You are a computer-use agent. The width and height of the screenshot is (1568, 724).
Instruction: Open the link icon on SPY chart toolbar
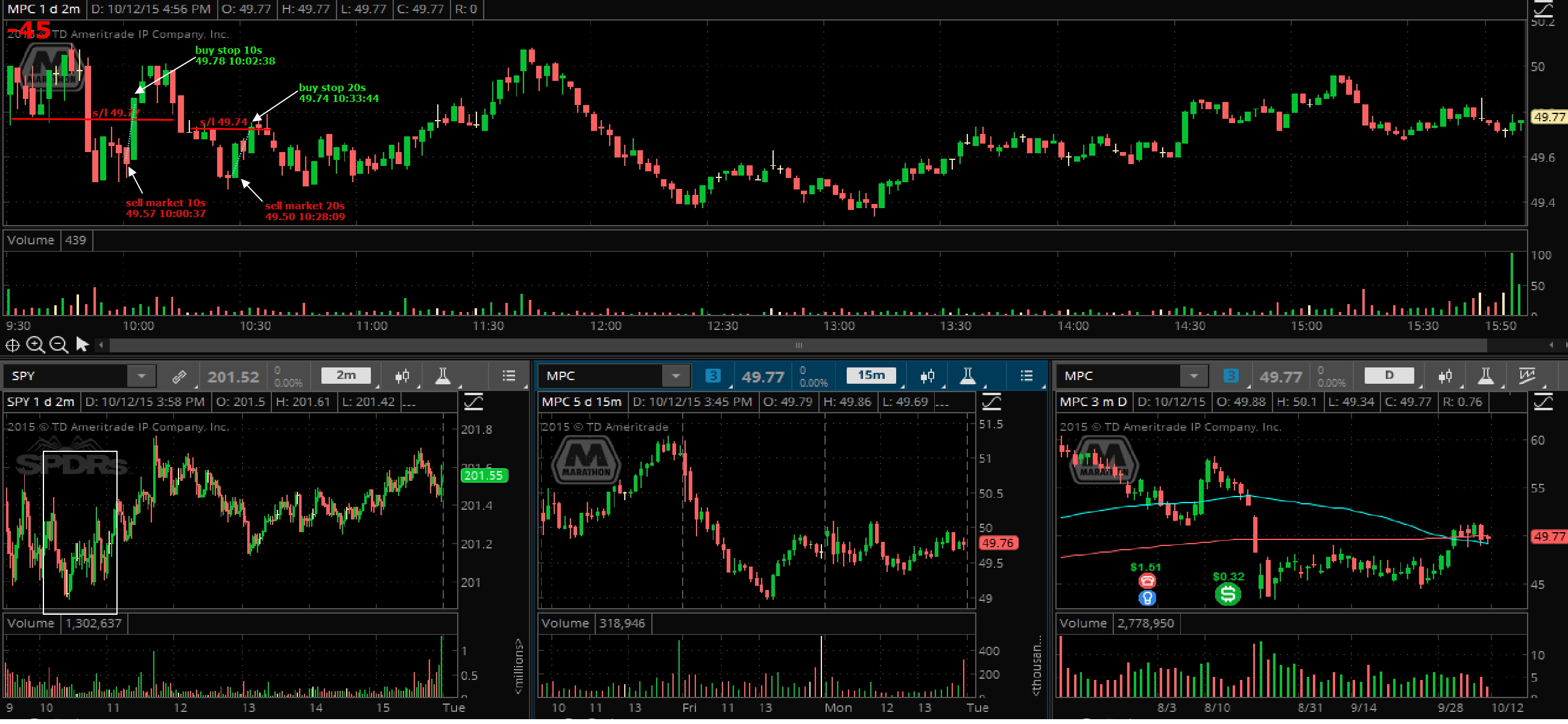(179, 379)
